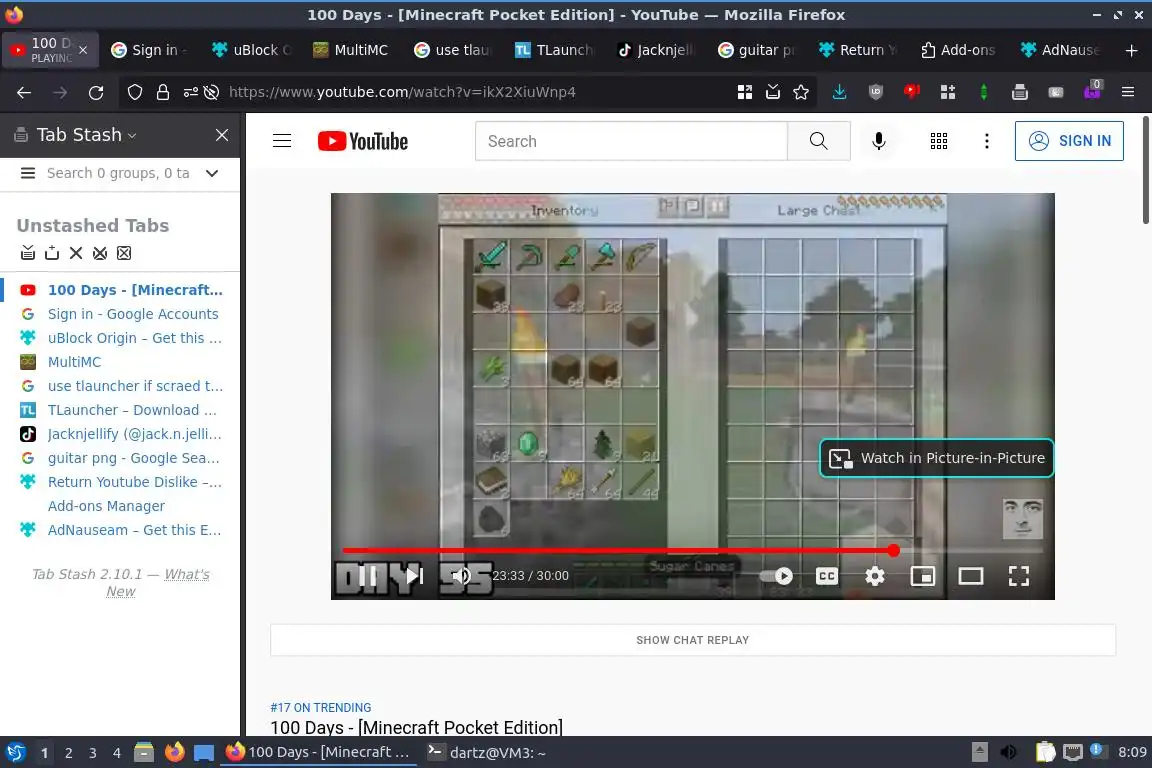Switch to the Add-ons browser tab

click(x=958, y=50)
